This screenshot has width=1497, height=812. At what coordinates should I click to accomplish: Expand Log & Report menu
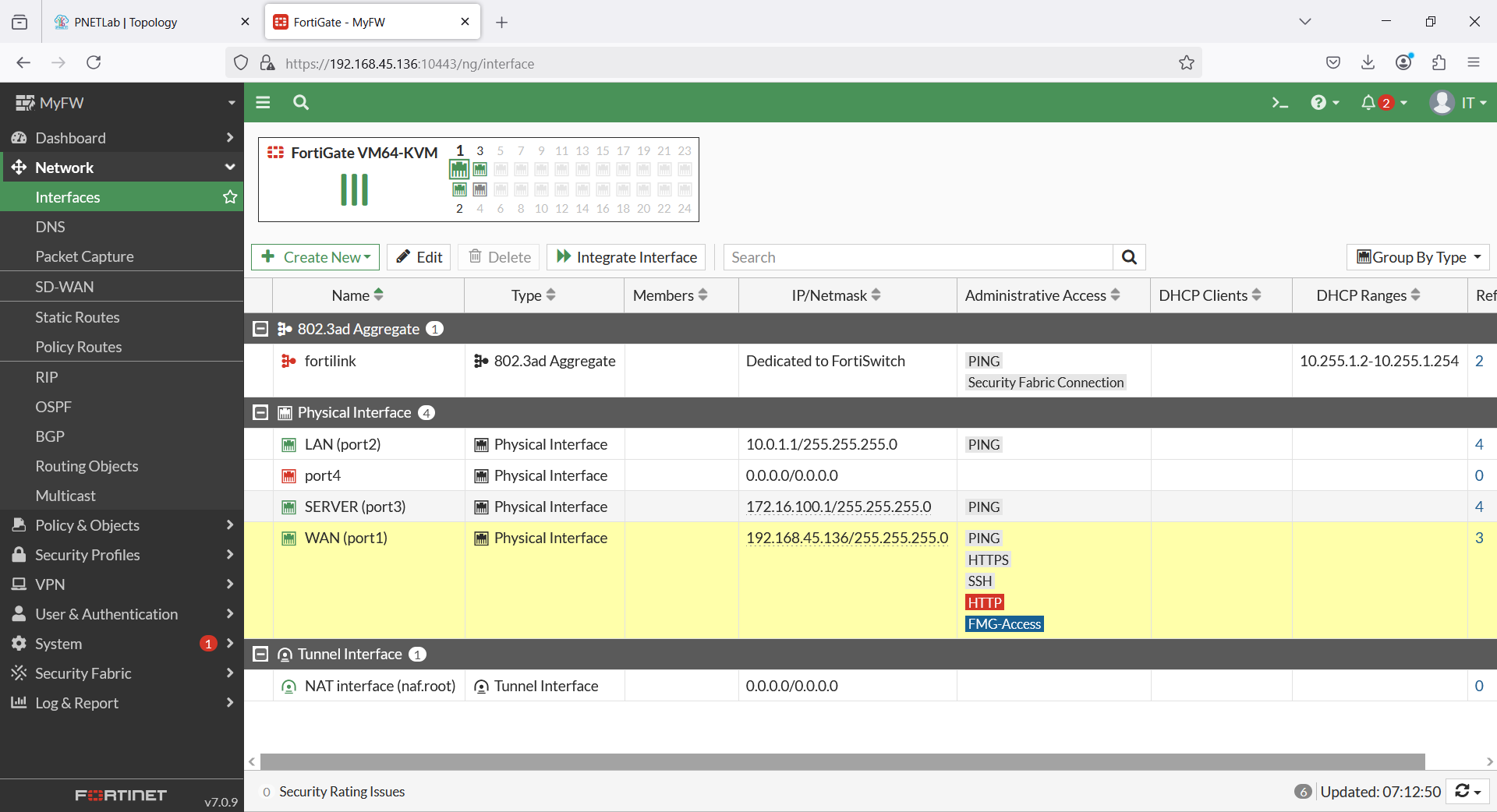pyautogui.click(x=122, y=703)
